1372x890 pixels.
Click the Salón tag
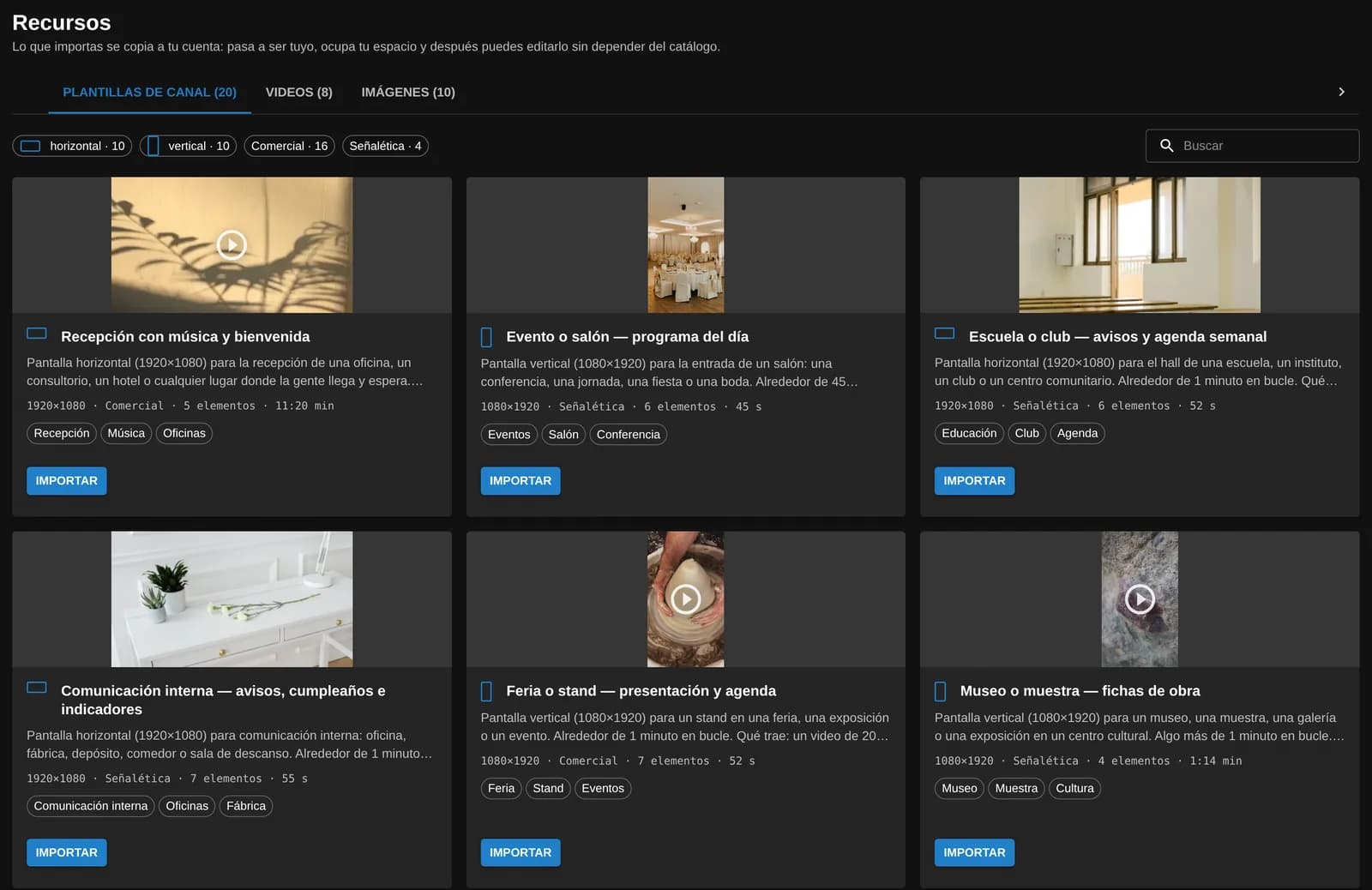tap(563, 435)
